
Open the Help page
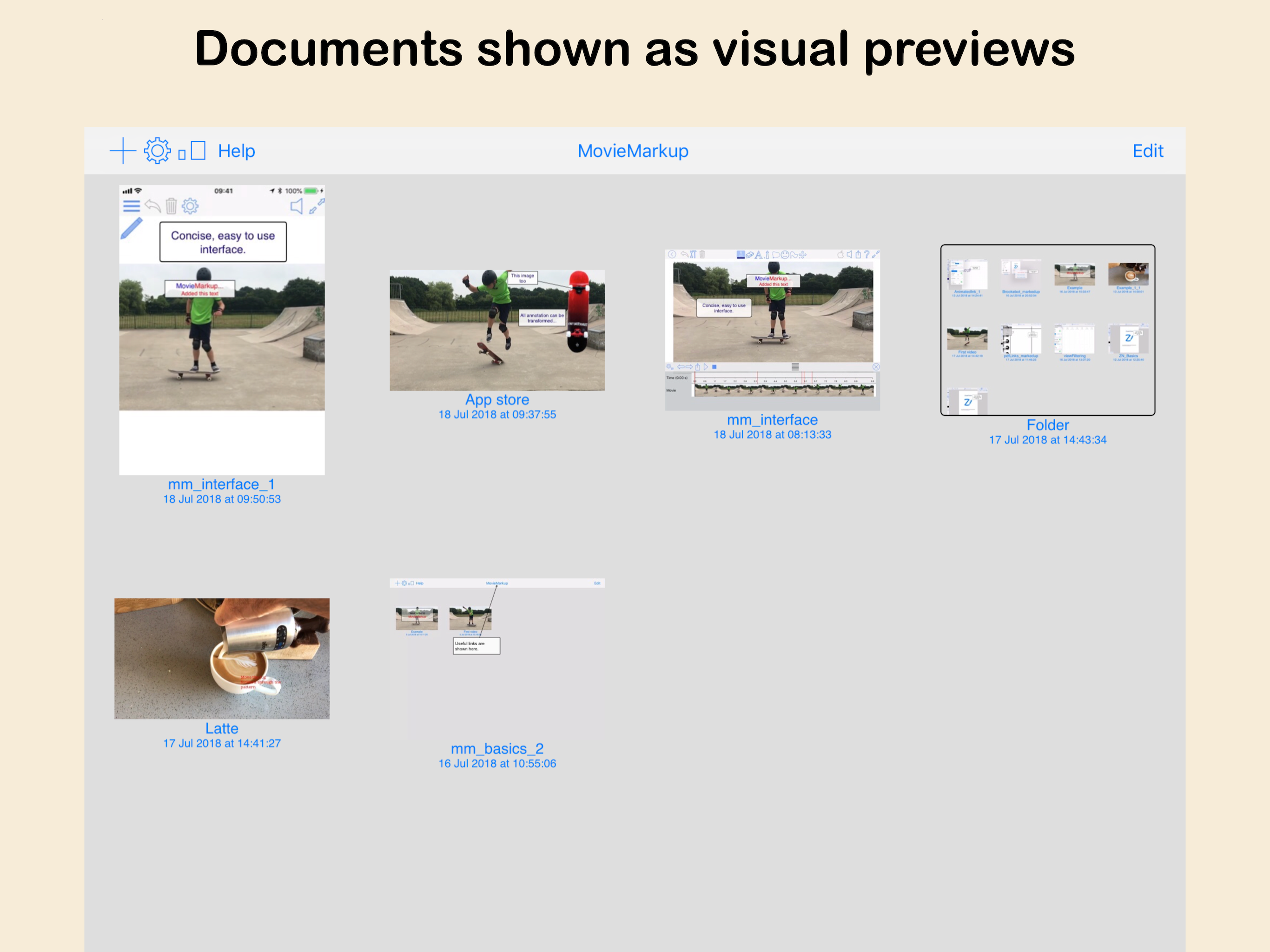(x=237, y=151)
